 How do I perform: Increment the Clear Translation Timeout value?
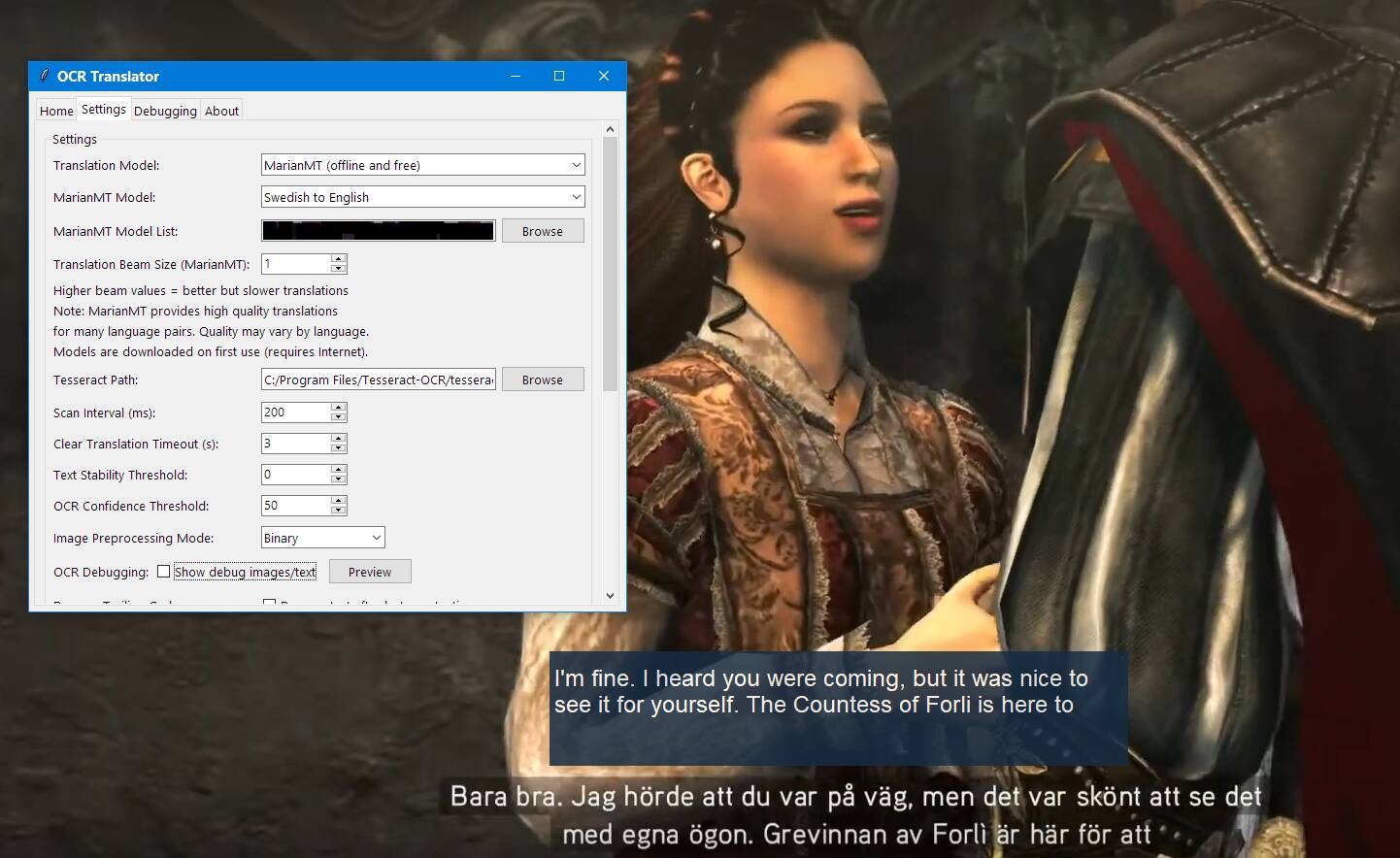click(x=338, y=439)
